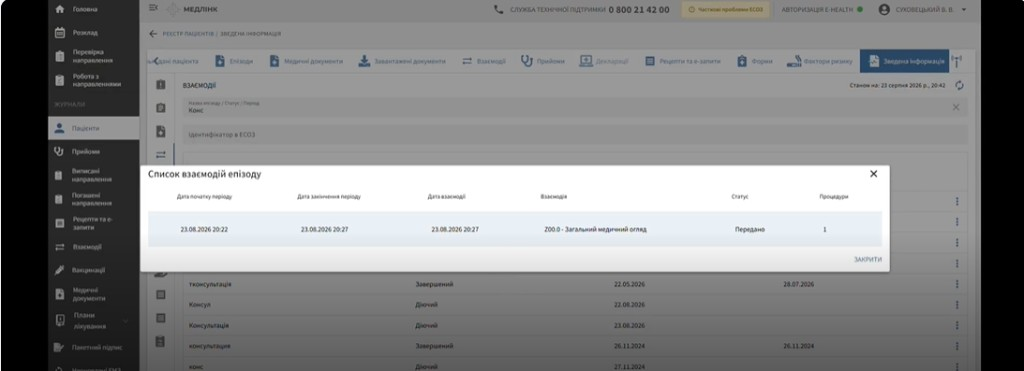
Task: Open three-dots menu for Консультація 23.08.2026 row
Action: (x=957, y=325)
